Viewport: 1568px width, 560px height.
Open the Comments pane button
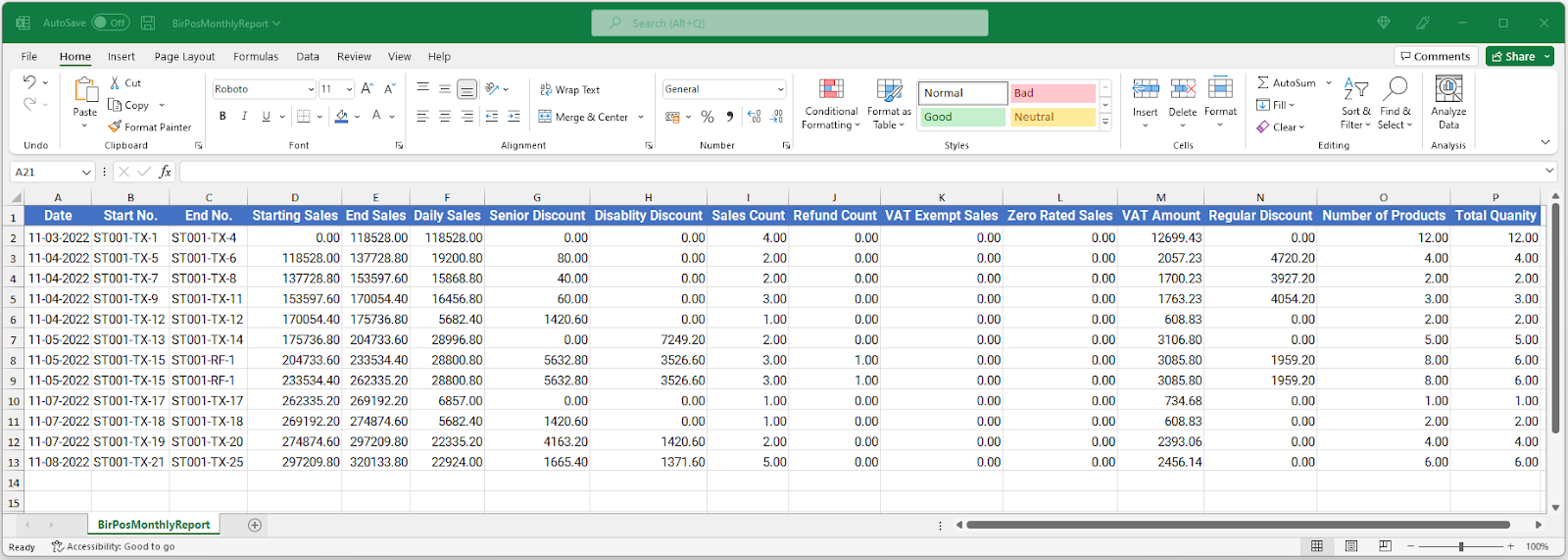[1435, 57]
